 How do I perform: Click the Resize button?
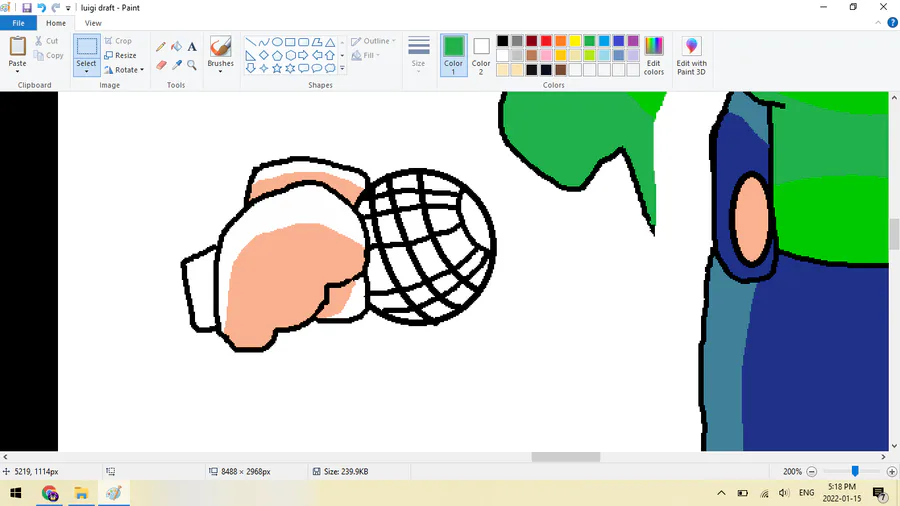pyautogui.click(x=121, y=55)
